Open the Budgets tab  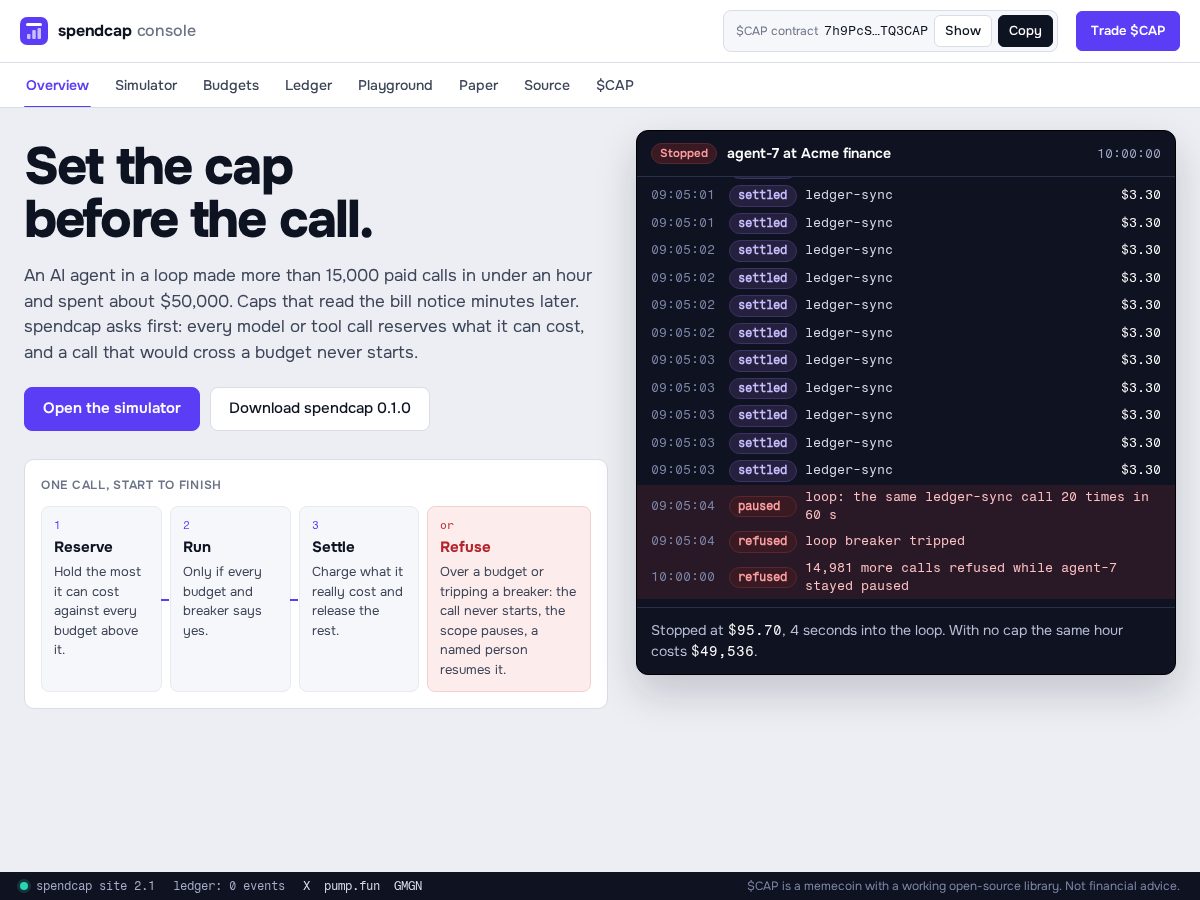coord(231,85)
